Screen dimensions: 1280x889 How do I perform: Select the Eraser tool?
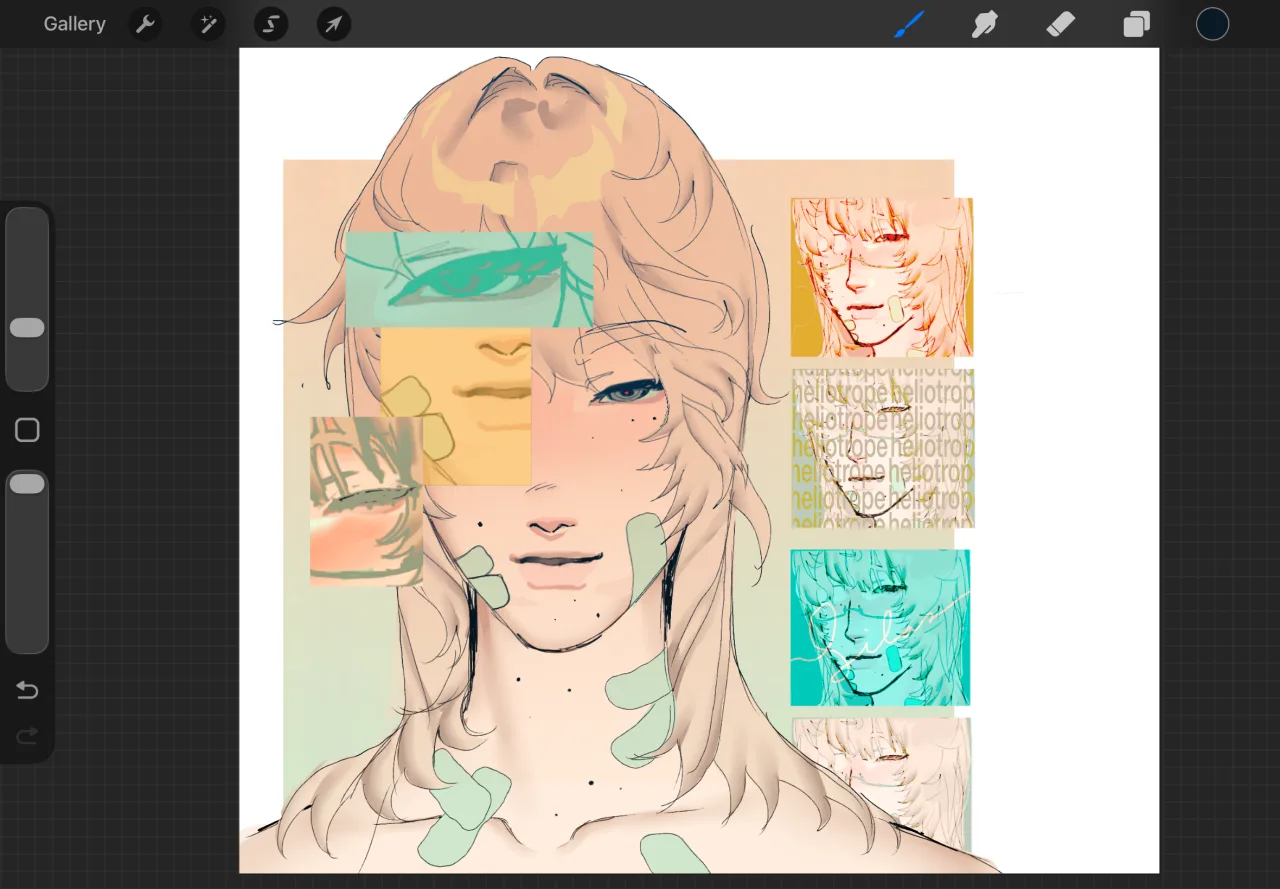coord(1060,24)
